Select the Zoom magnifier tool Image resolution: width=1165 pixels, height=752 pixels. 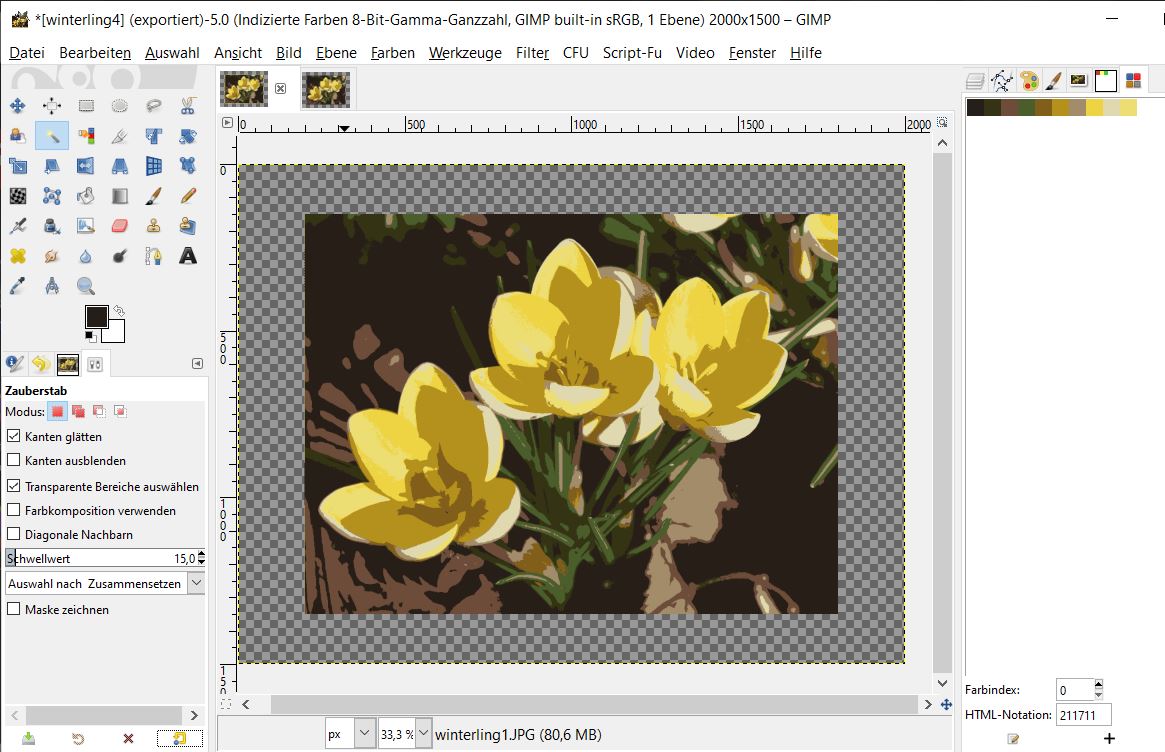86,285
